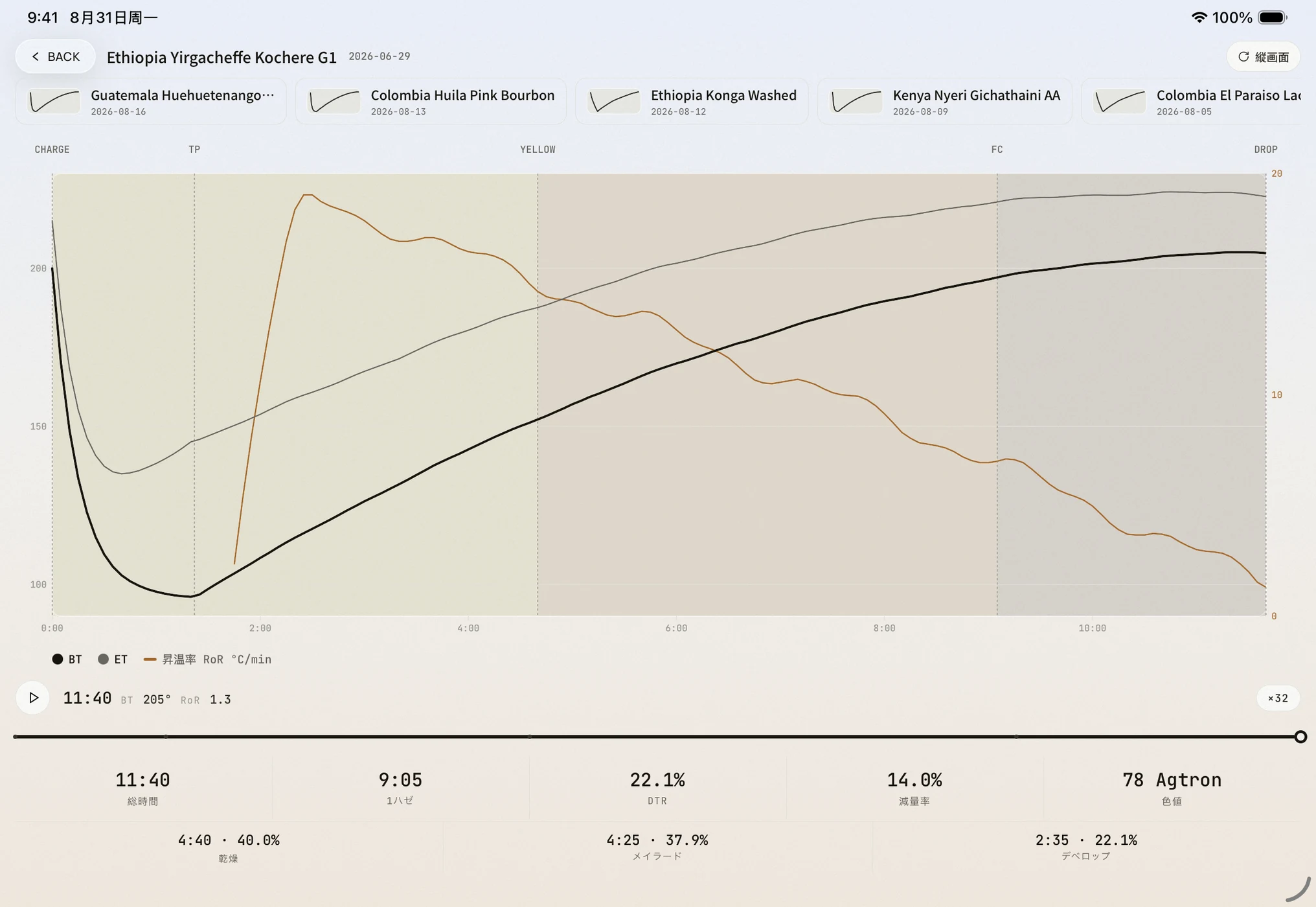Screen dimensions: 1316x907
Task: Open the Ethiopia Konga Washed roast
Action: pos(692,102)
